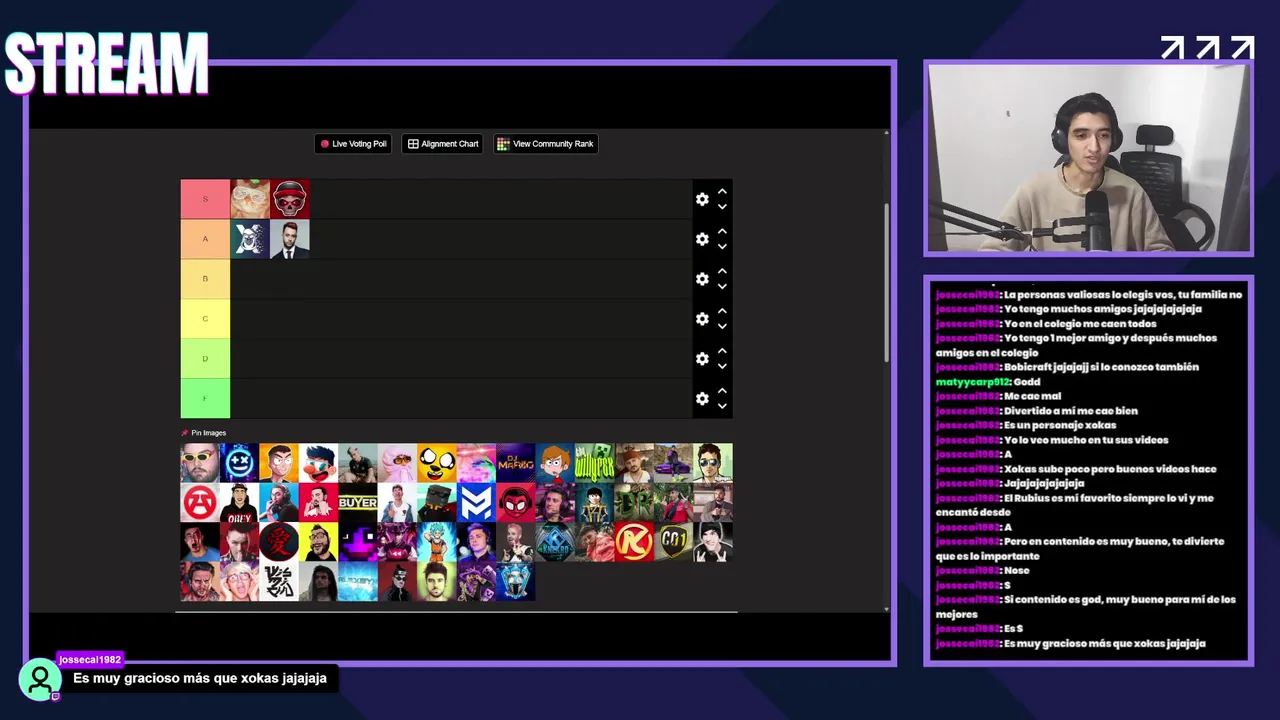The height and width of the screenshot is (720, 1280).
Task: Start a Live Voting Poll
Action: tap(353, 144)
